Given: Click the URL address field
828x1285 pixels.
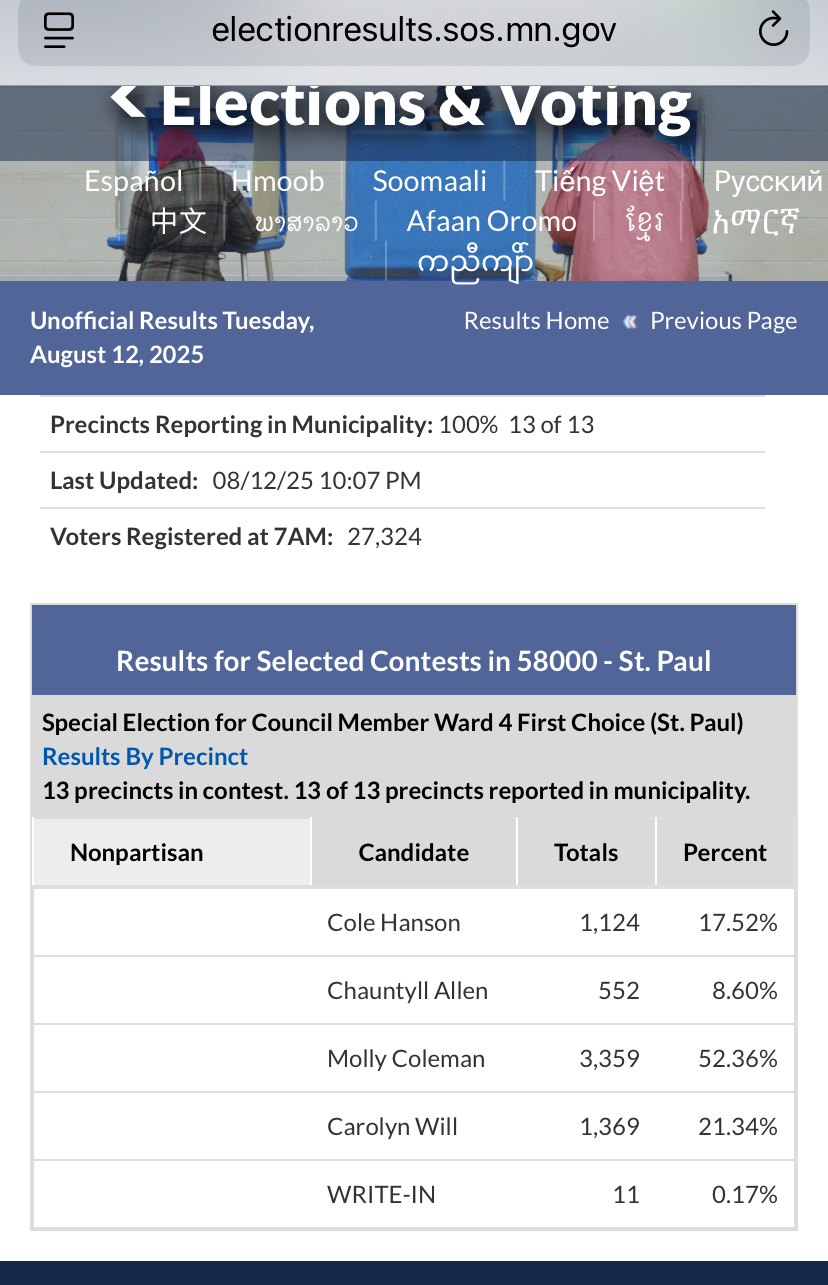Looking at the screenshot, I should pyautogui.click(x=414, y=31).
